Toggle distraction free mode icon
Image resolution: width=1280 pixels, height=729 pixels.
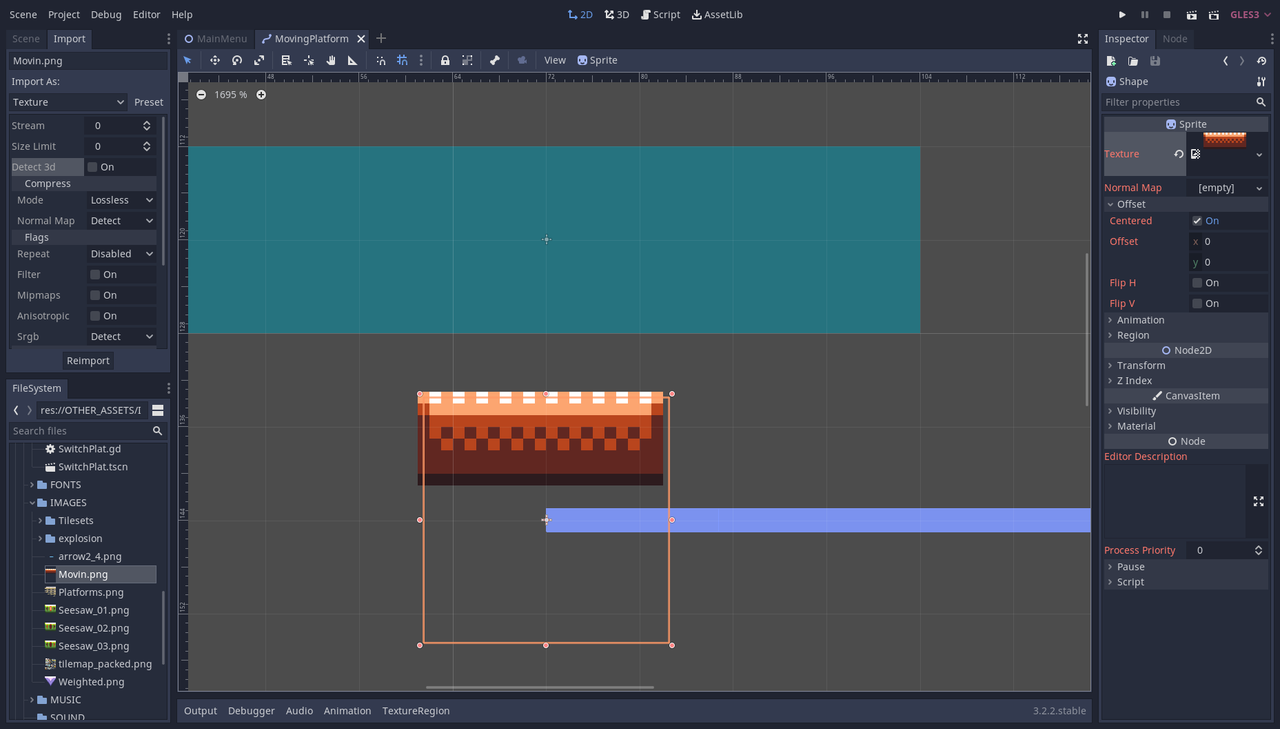click(1083, 38)
